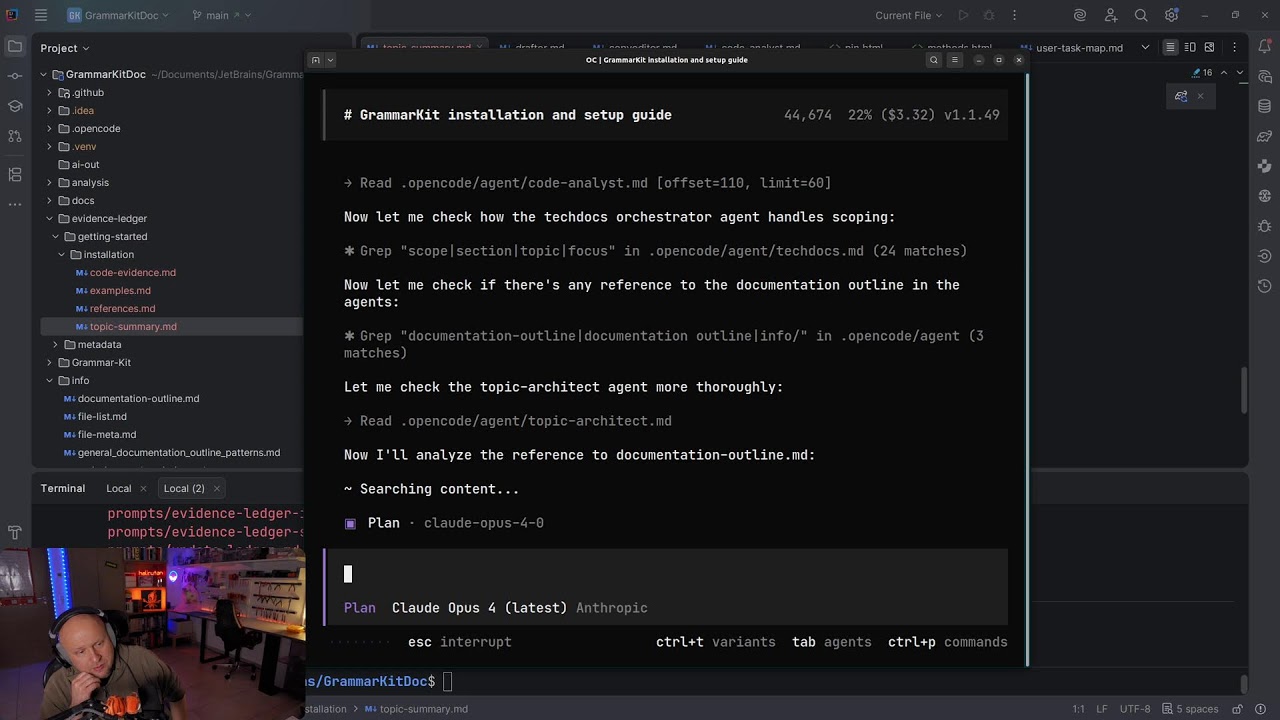Image resolution: width=1280 pixels, height=720 pixels.
Task: Open the Structure tool window icon
Action: click(15, 175)
